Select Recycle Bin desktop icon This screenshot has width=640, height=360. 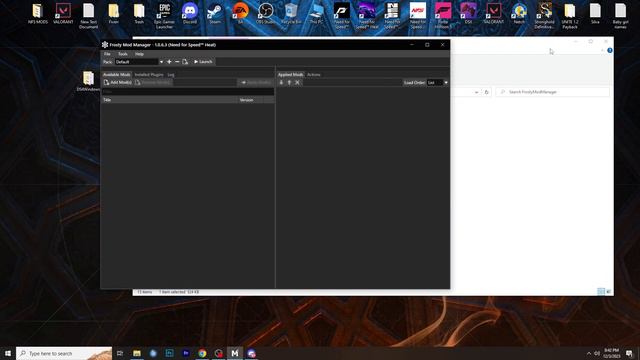pyautogui.click(x=291, y=14)
